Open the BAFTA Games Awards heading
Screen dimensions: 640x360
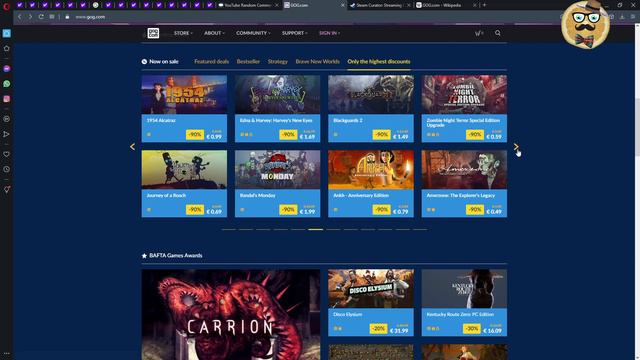(176, 256)
